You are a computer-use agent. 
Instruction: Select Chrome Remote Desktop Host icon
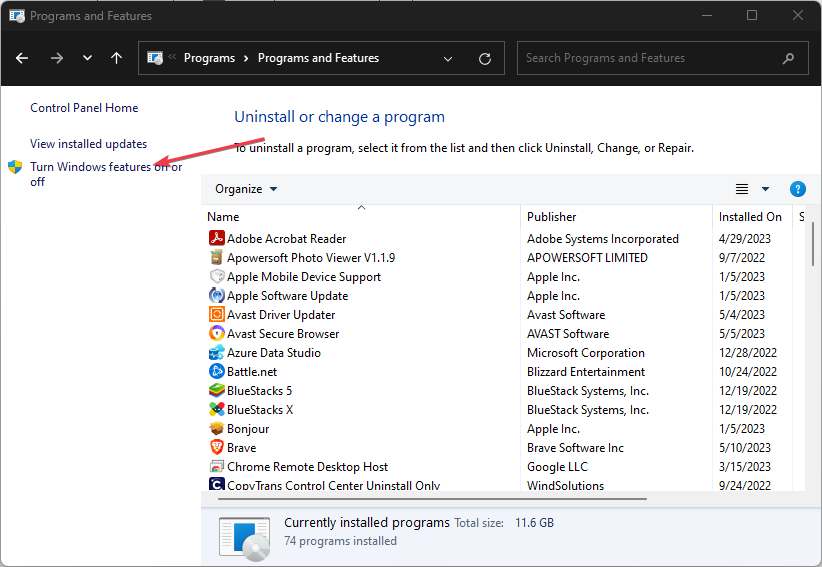(x=217, y=466)
